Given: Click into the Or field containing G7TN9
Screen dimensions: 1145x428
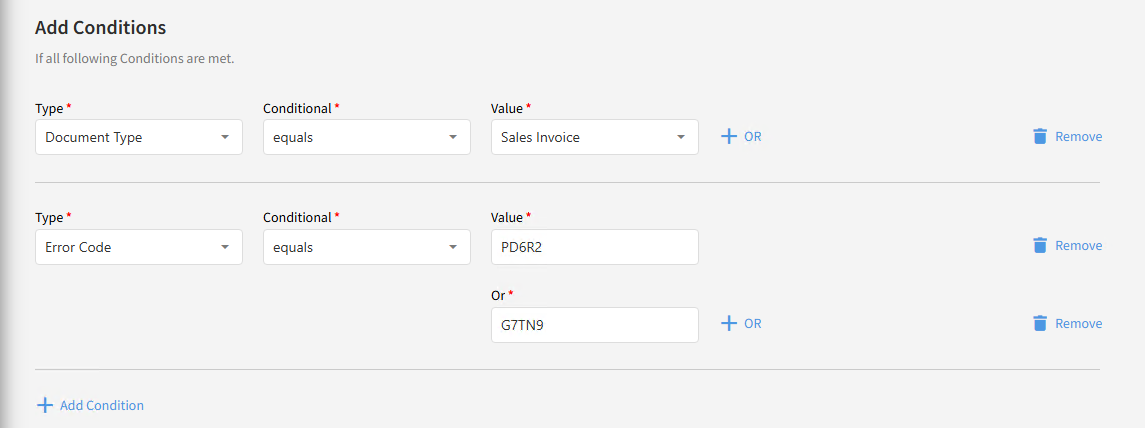Looking at the screenshot, I should coord(594,325).
